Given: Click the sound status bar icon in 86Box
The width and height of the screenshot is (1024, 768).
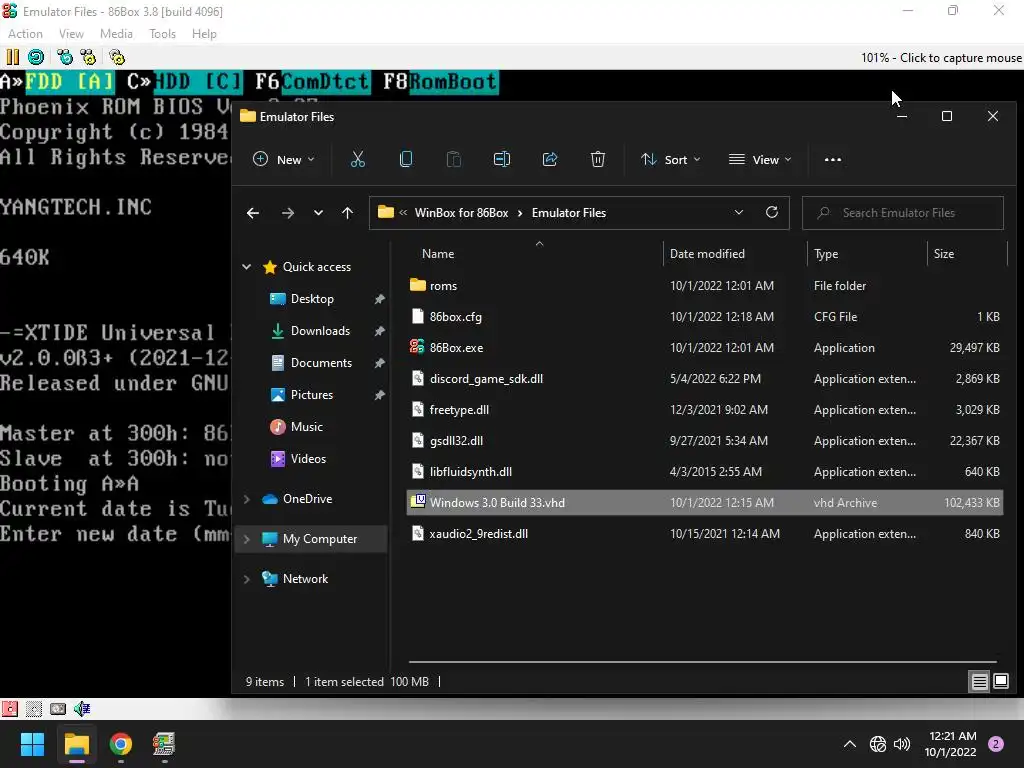Looking at the screenshot, I should pyautogui.click(x=82, y=709).
